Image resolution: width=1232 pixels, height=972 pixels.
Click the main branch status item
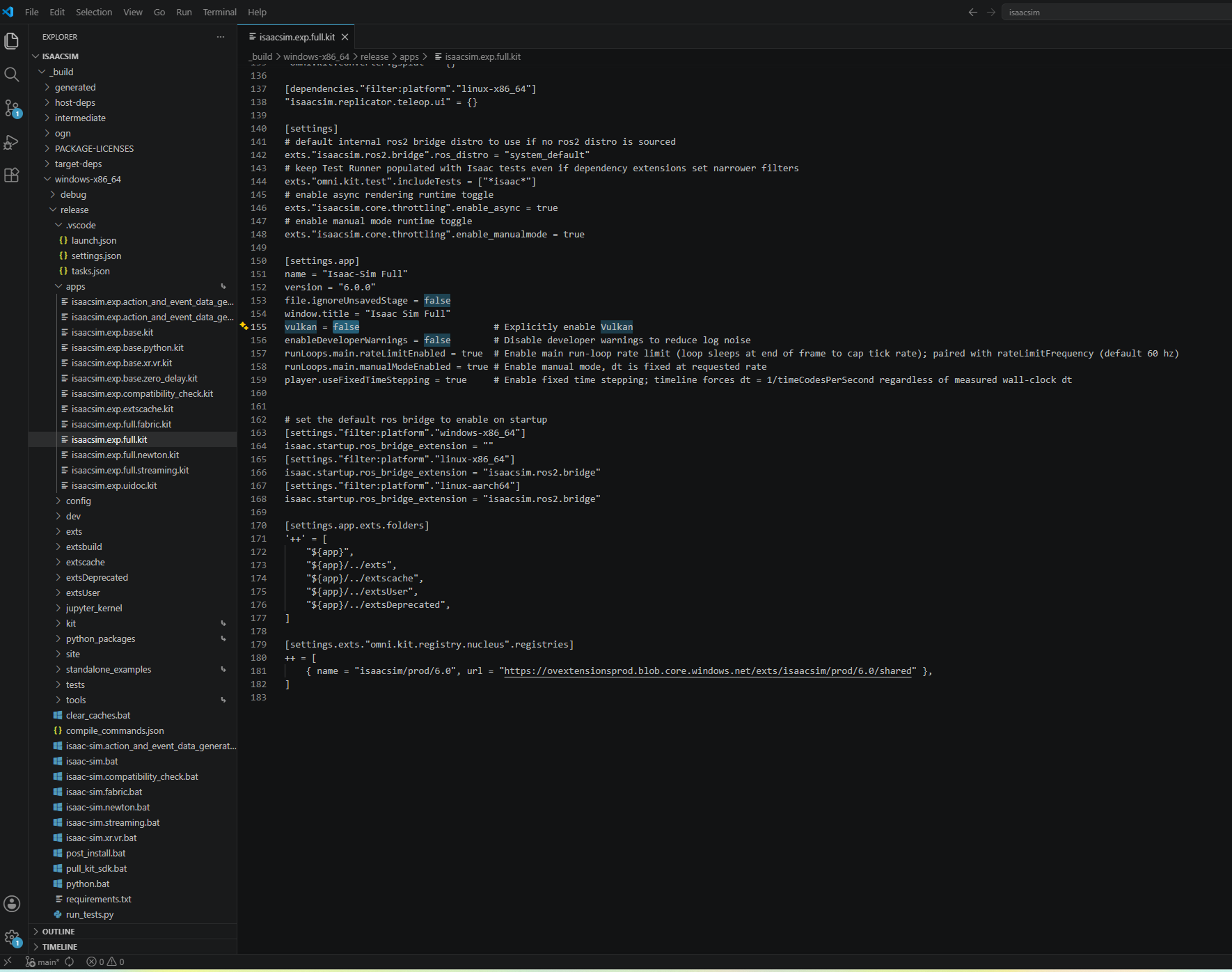tap(42, 962)
